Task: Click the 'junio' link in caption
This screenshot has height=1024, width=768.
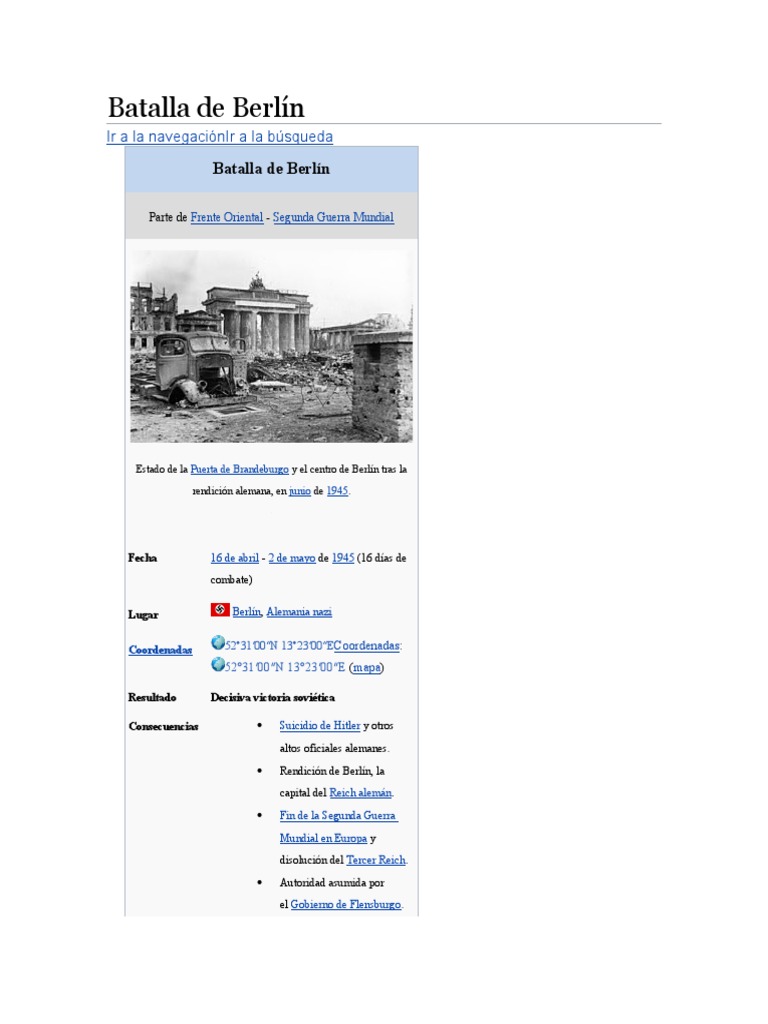Action: (300, 490)
